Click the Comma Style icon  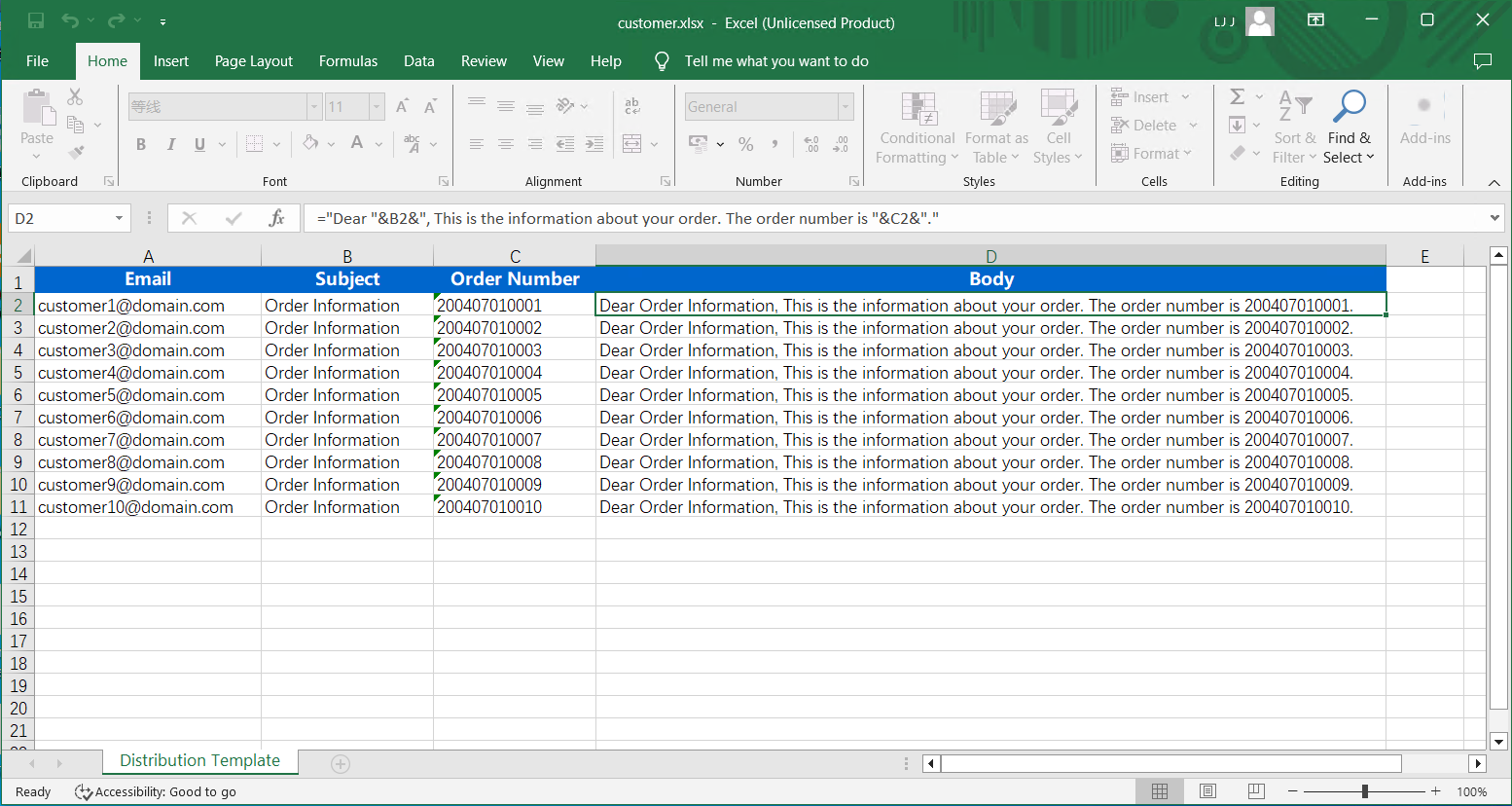(x=775, y=144)
